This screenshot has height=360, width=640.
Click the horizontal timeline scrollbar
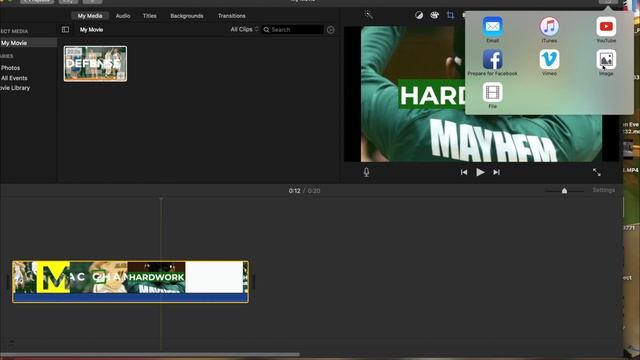tap(150, 355)
